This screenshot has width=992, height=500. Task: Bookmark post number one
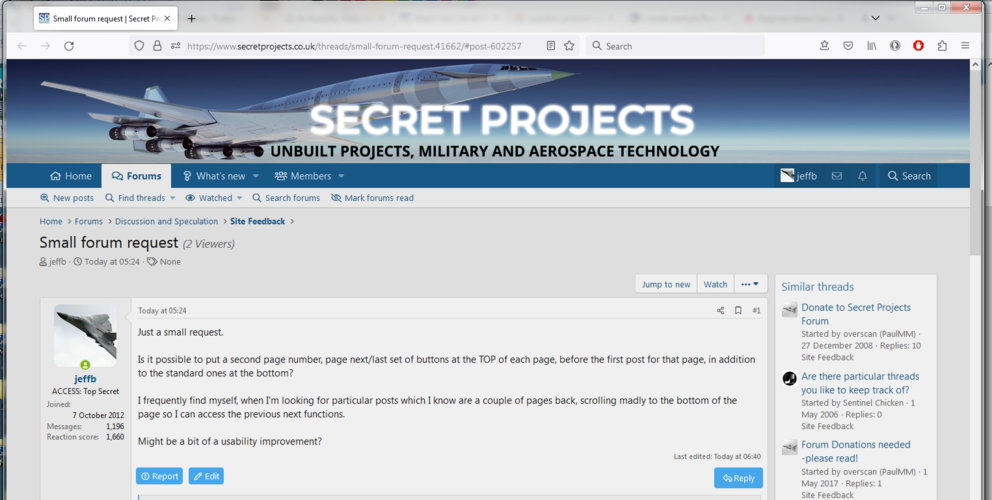[738, 310]
